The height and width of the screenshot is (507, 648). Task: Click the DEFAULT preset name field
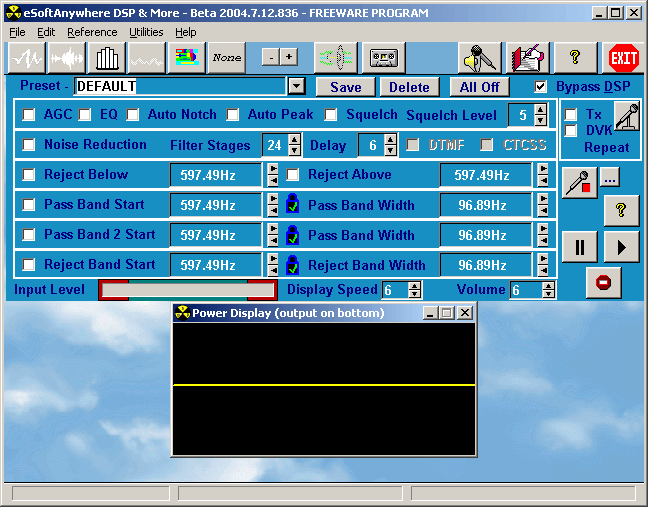tap(180, 86)
